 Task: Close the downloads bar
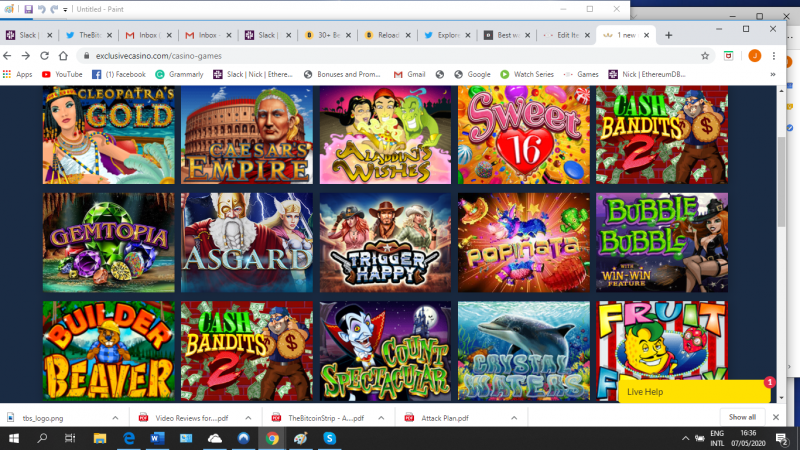pos(776,417)
